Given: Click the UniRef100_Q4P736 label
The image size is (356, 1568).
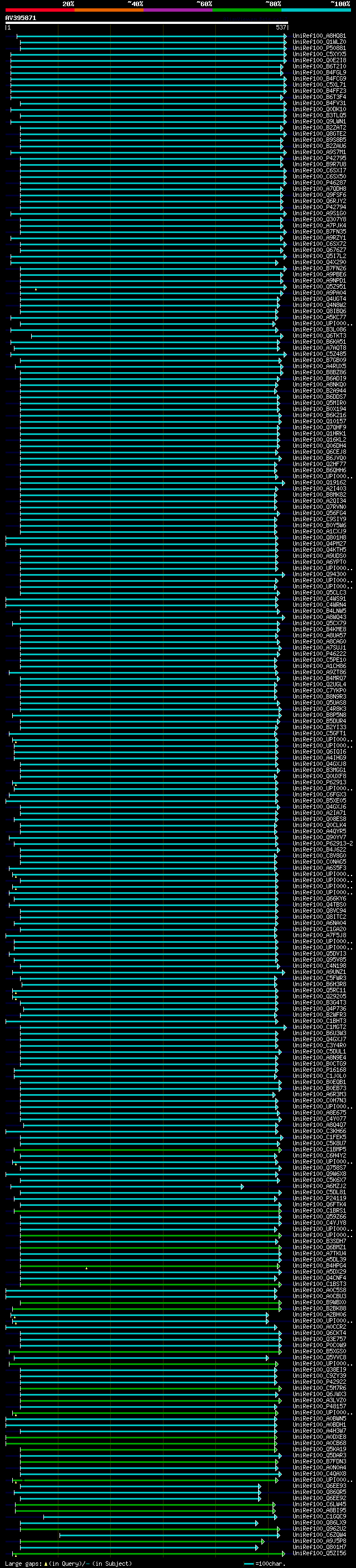Looking at the screenshot, I should [x=319, y=1009].
